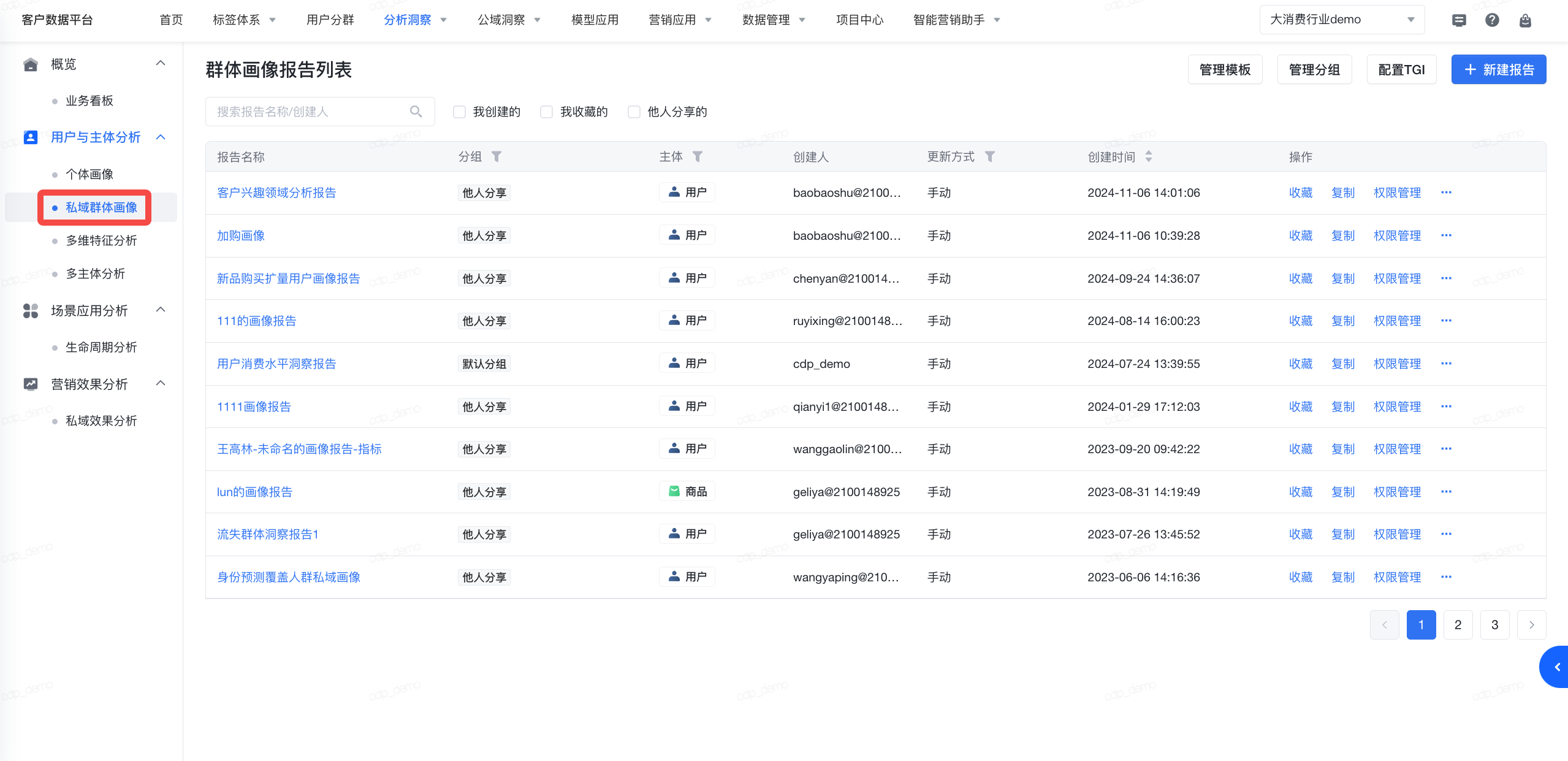Select 个体画像 in sidebar
The image size is (1568, 761).
coord(89,174)
